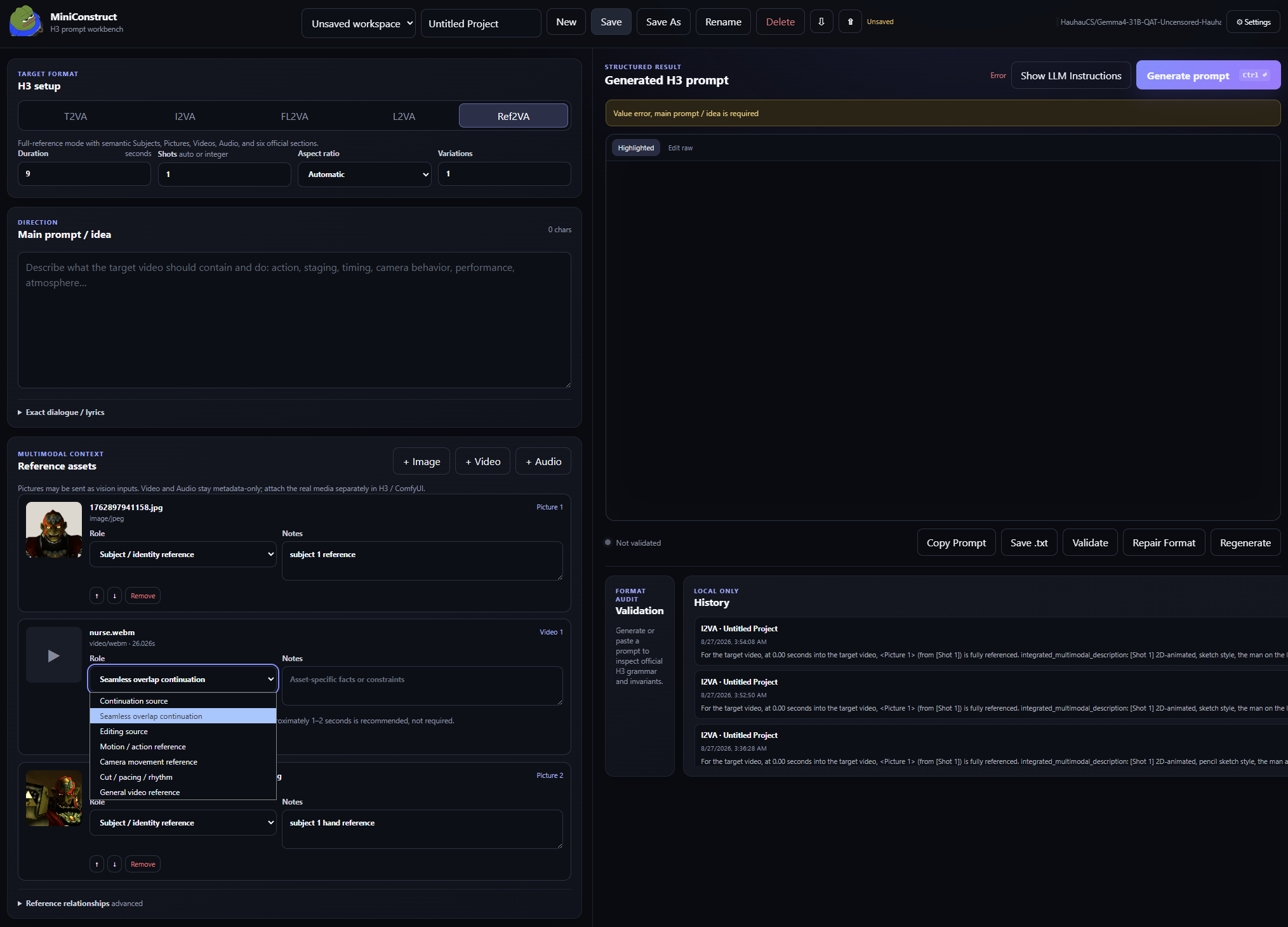Move 1762897941158.jpg asset down
Viewport: 1288px width, 927px height.
pyautogui.click(x=114, y=596)
